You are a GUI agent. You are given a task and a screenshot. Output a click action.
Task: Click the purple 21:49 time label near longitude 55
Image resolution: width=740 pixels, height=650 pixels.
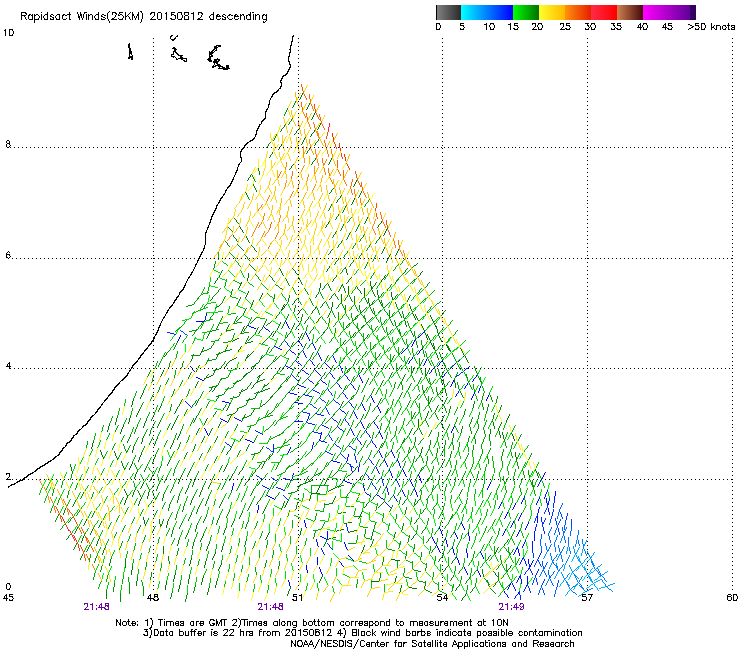coord(512,607)
